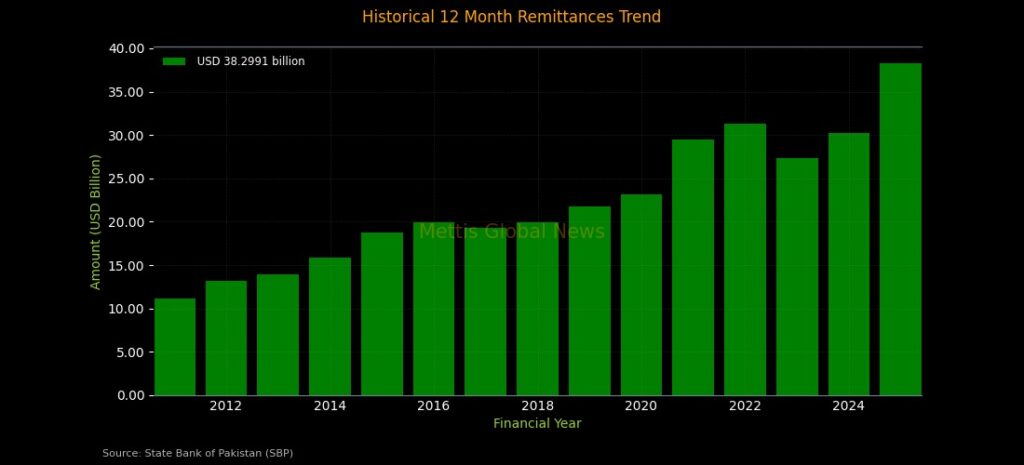
Task: Click the 2016 x-axis tick label
Action: pyautogui.click(x=433, y=406)
